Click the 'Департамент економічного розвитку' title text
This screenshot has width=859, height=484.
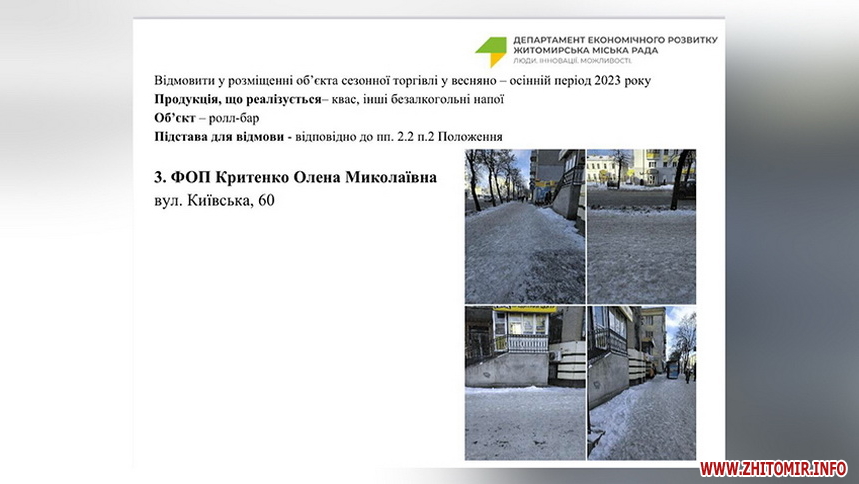[x=614, y=40]
